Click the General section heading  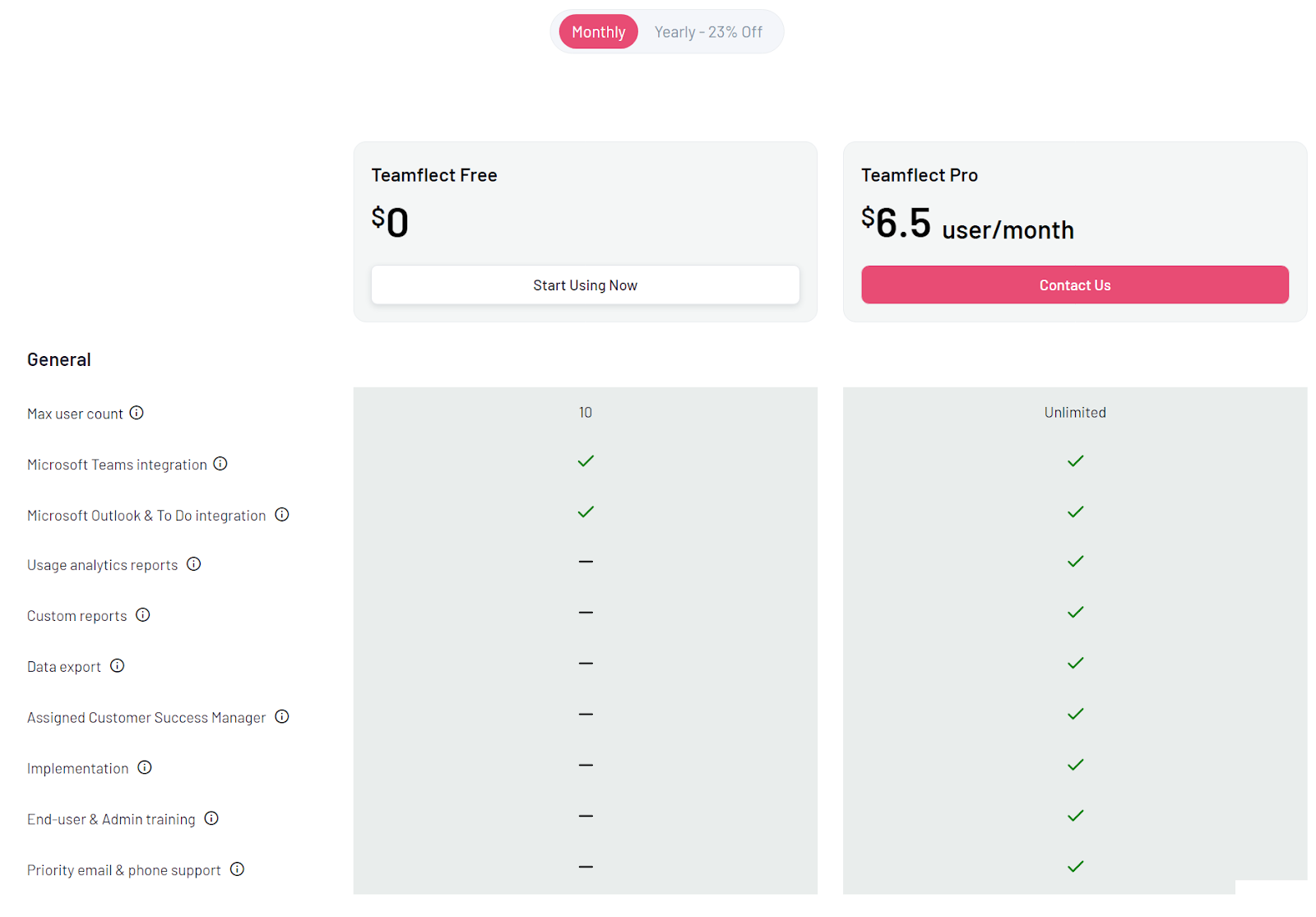(x=59, y=359)
